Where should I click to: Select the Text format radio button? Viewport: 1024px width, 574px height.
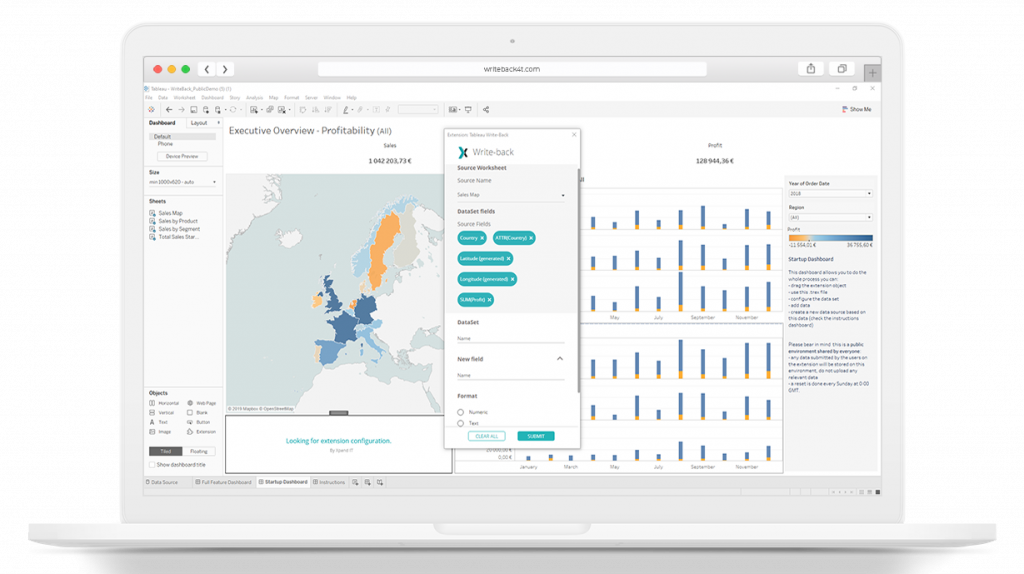point(460,423)
